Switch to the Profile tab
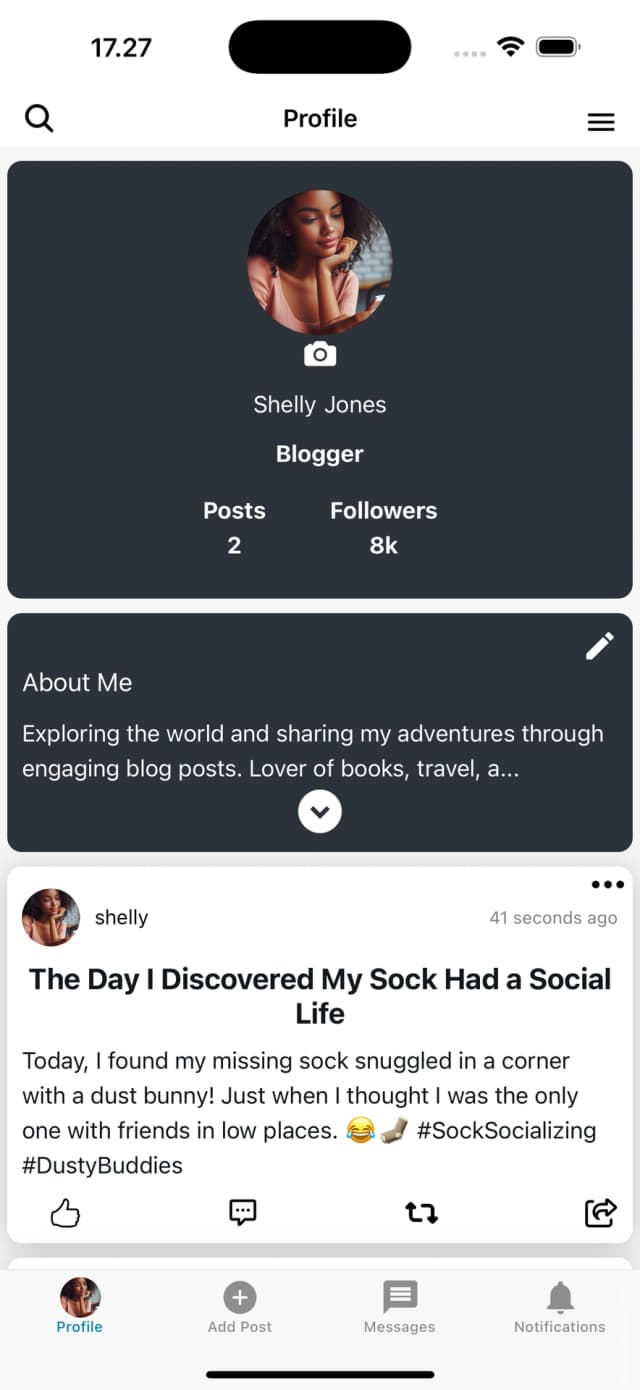 (x=80, y=1306)
